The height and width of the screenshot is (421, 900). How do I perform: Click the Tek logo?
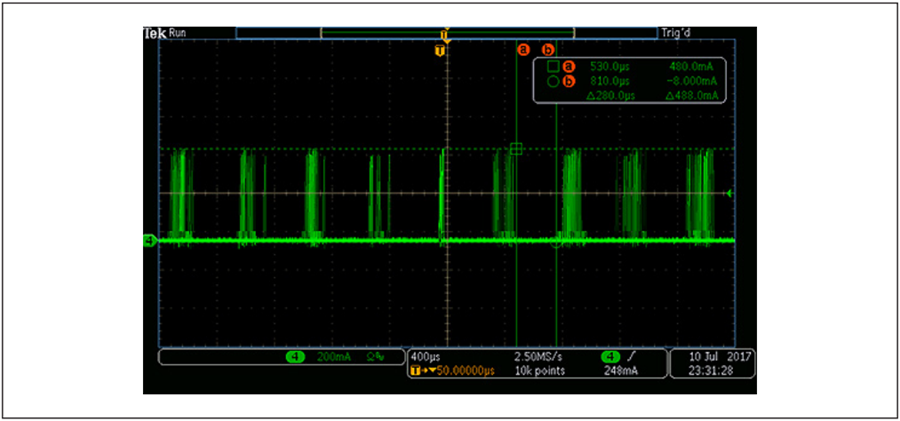[155, 33]
